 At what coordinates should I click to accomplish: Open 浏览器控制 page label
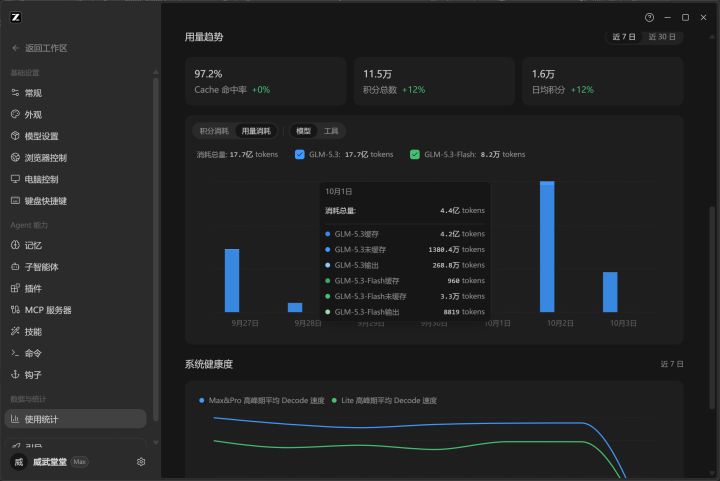(46, 158)
